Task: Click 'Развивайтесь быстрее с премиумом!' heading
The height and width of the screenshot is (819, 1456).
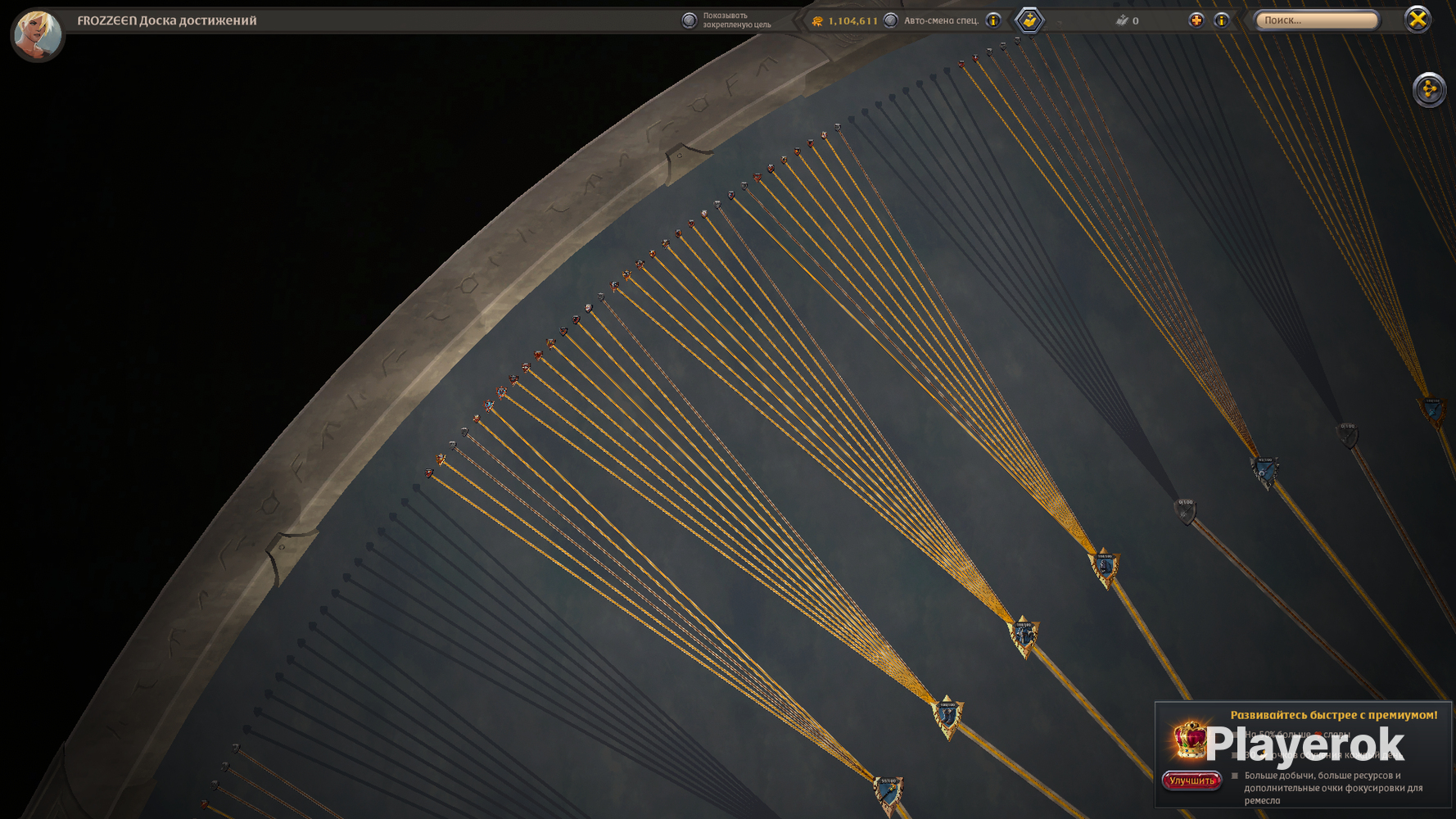Action: (1334, 715)
